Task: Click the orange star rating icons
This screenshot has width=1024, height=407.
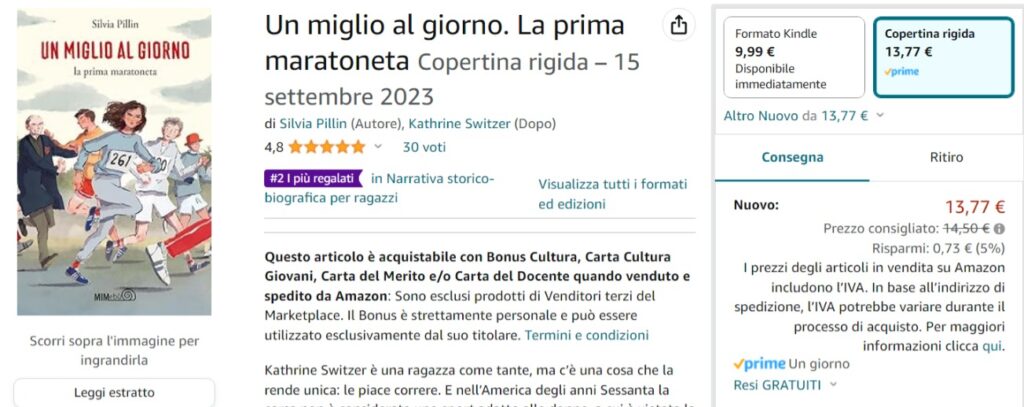Action: click(327, 147)
